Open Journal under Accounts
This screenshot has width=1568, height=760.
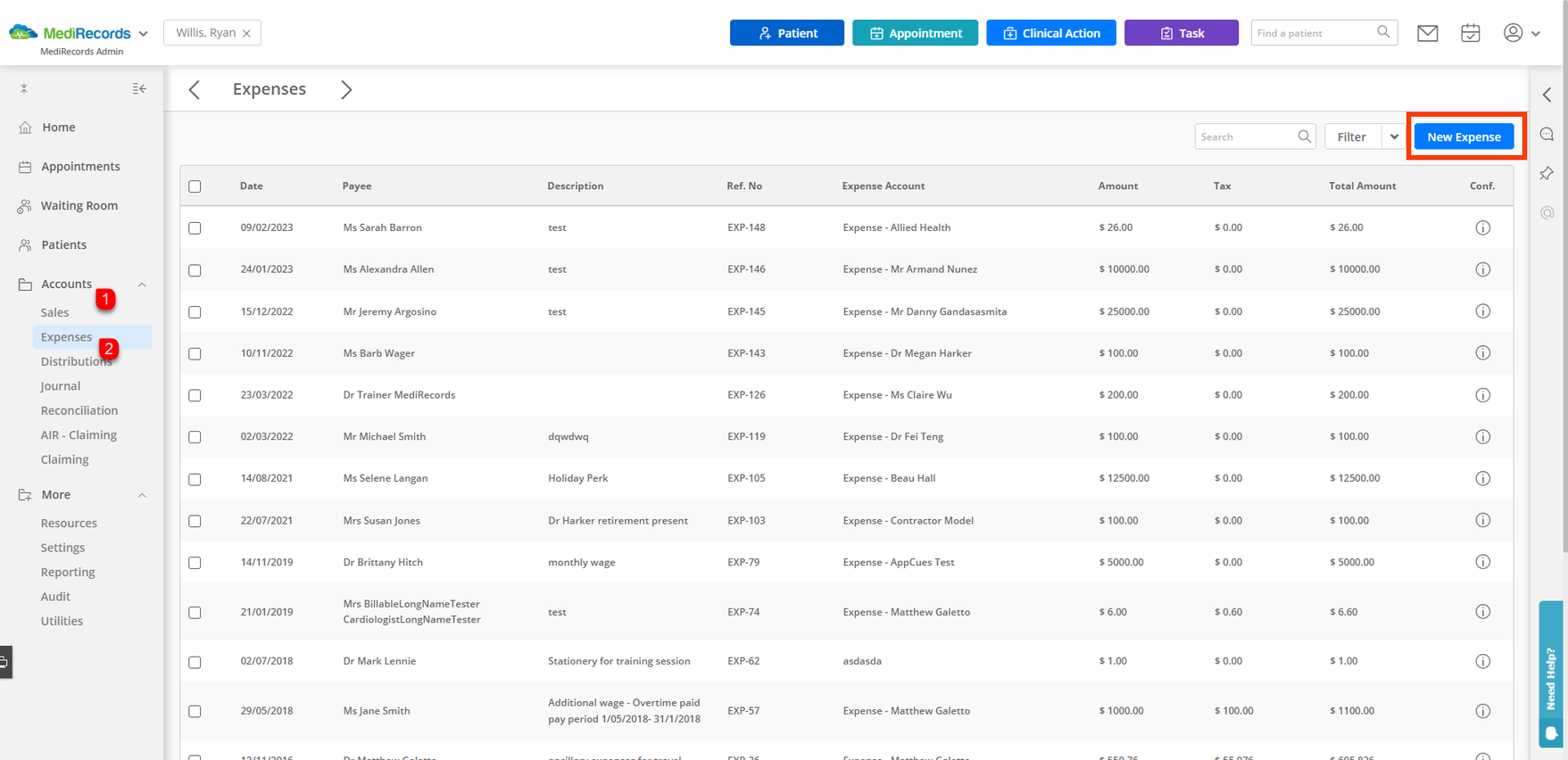(60, 386)
